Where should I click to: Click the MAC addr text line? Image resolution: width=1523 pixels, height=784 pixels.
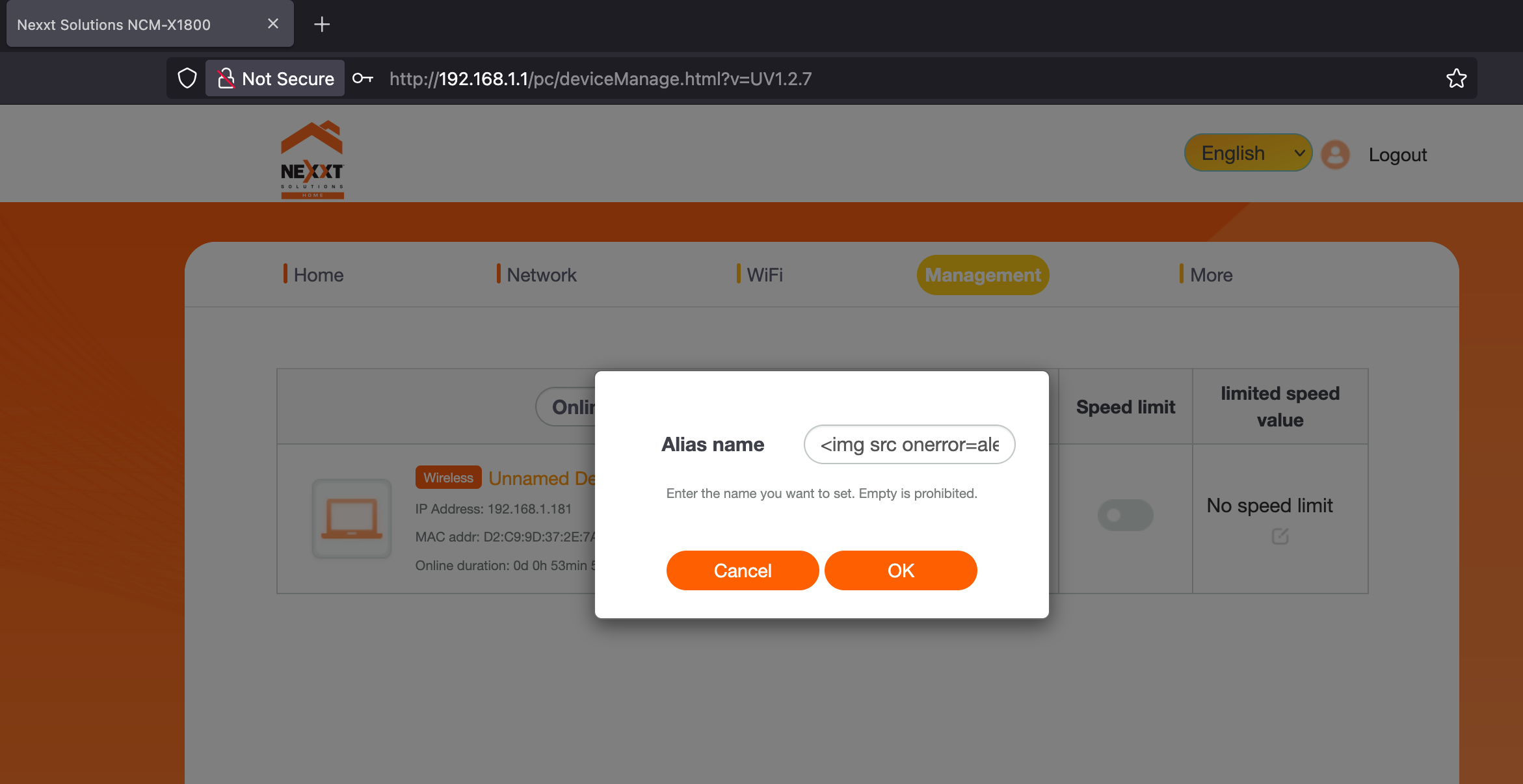pyautogui.click(x=505, y=537)
